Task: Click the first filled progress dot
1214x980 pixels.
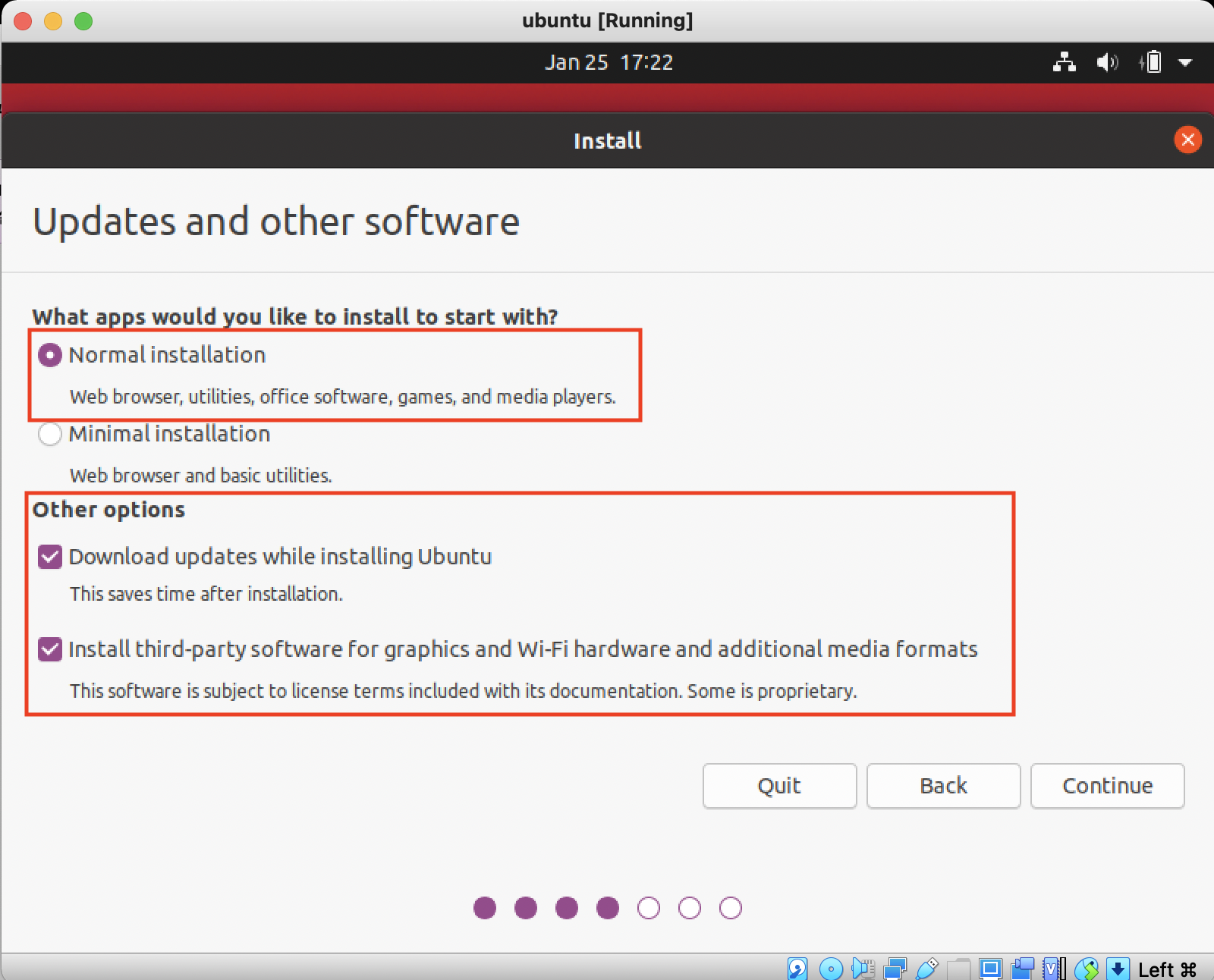Action: point(485,908)
